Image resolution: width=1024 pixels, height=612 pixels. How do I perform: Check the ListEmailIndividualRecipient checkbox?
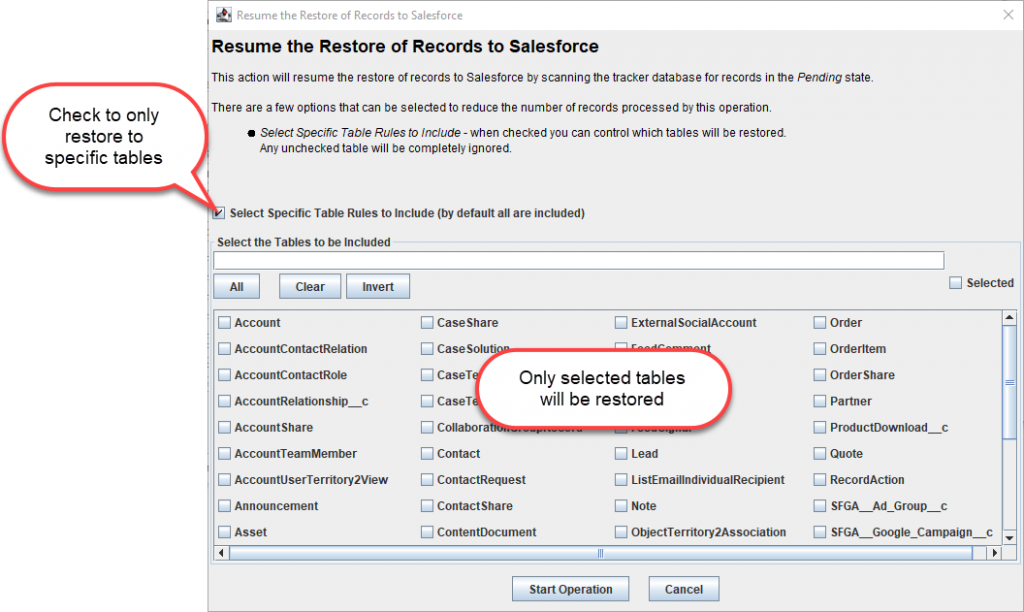621,479
